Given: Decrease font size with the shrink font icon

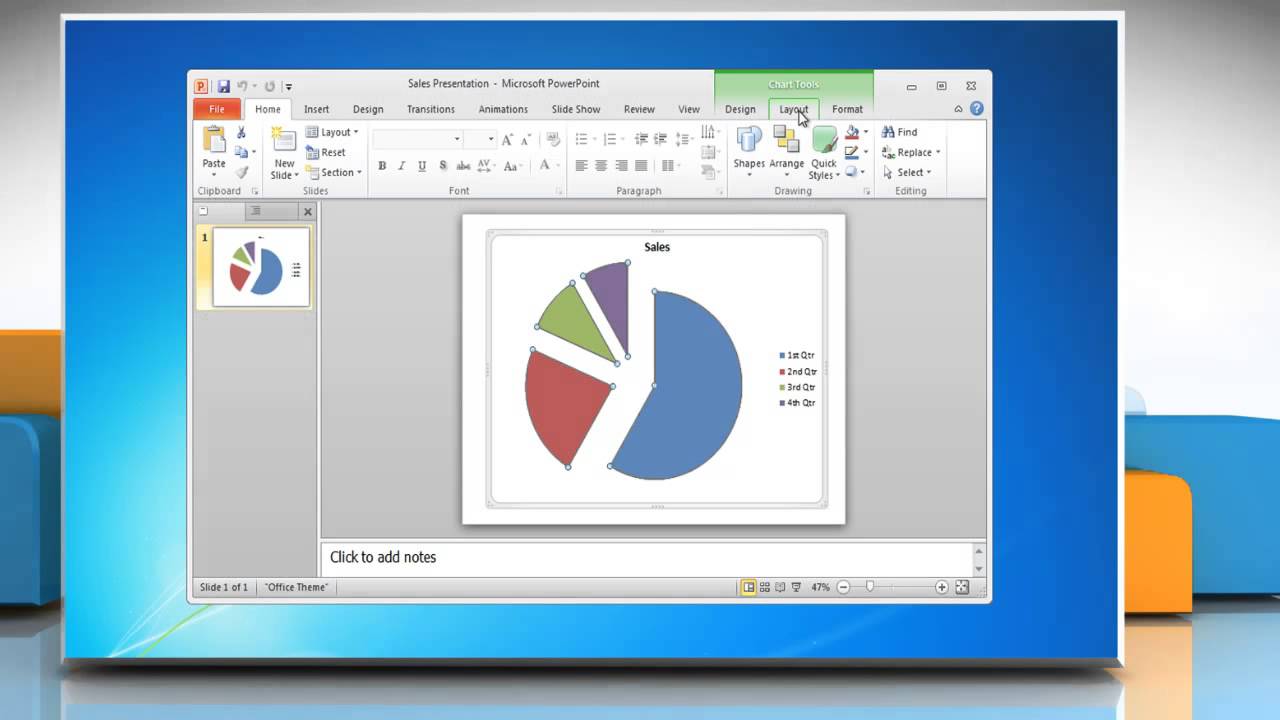Looking at the screenshot, I should (x=526, y=139).
